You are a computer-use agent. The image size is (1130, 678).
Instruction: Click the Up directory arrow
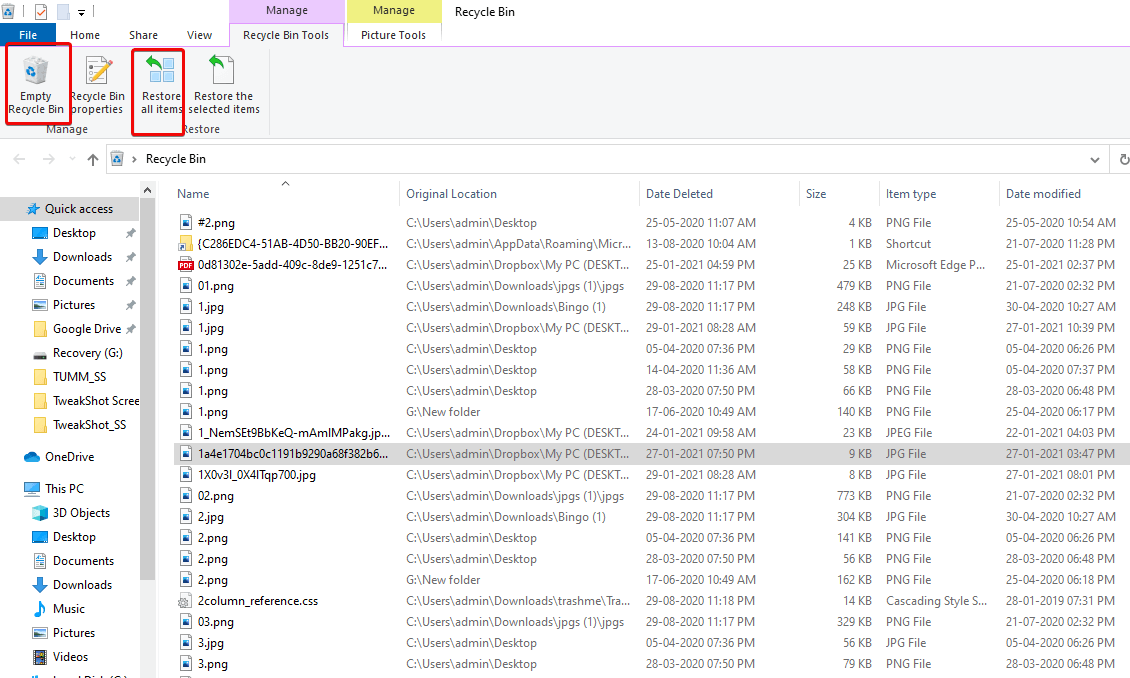93,160
